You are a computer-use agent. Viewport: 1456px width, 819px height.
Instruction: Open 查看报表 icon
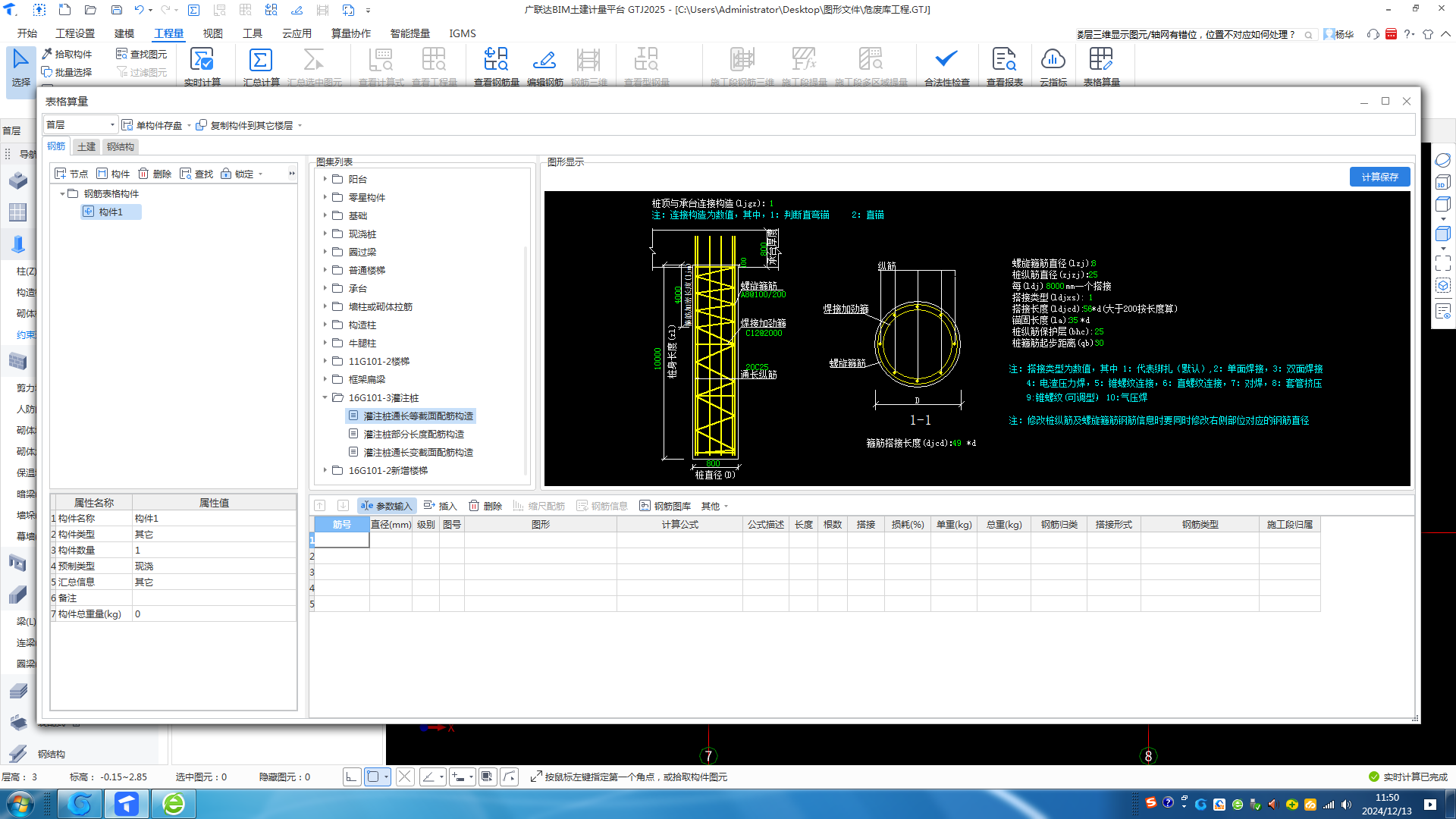pyautogui.click(x=1004, y=60)
